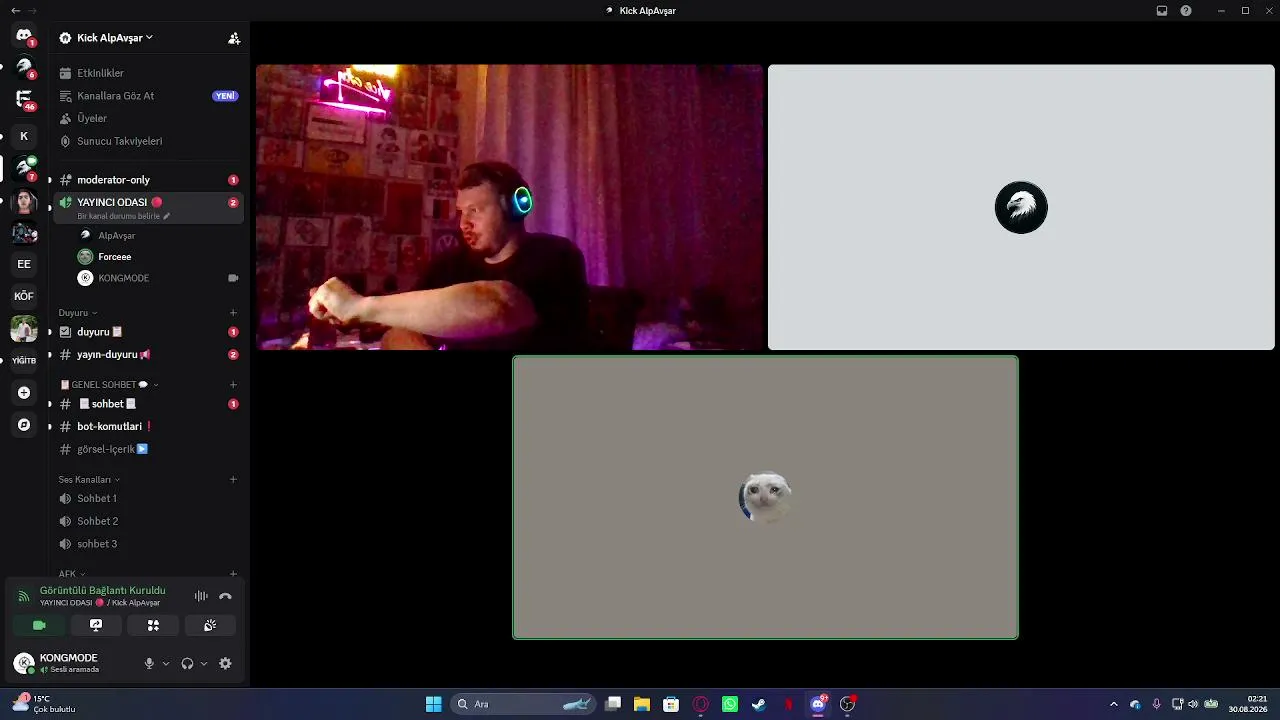Image resolution: width=1280 pixels, height=720 pixels.
Task: Share your screen button
Action: pos(96,625)
